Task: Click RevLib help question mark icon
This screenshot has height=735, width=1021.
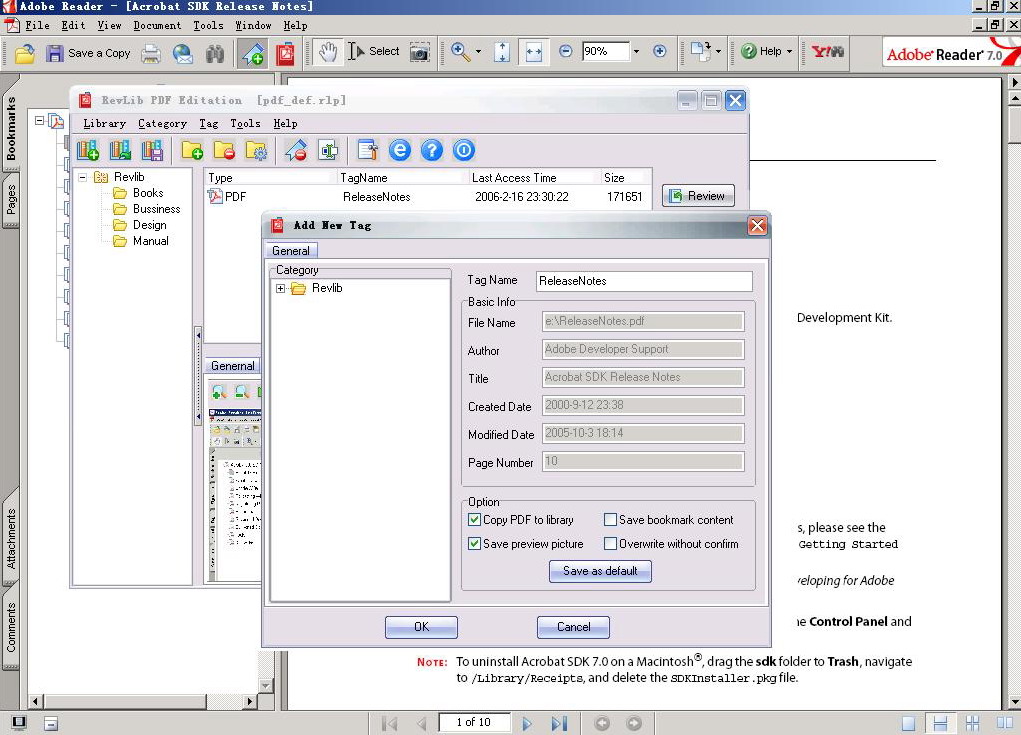Action: pyautogui.click(x=432, y=150)
